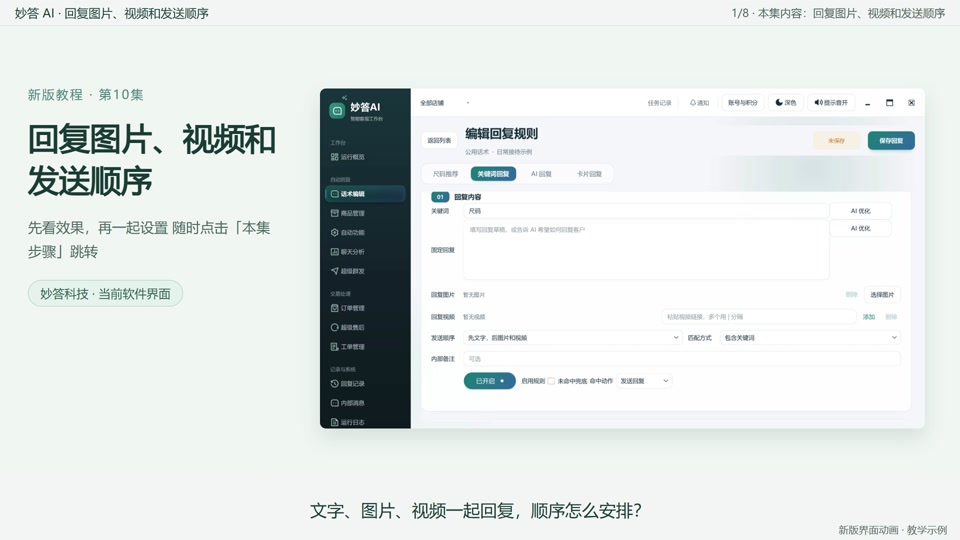Open 商品管理 via its sidebar icon

[x=334, y=213]
